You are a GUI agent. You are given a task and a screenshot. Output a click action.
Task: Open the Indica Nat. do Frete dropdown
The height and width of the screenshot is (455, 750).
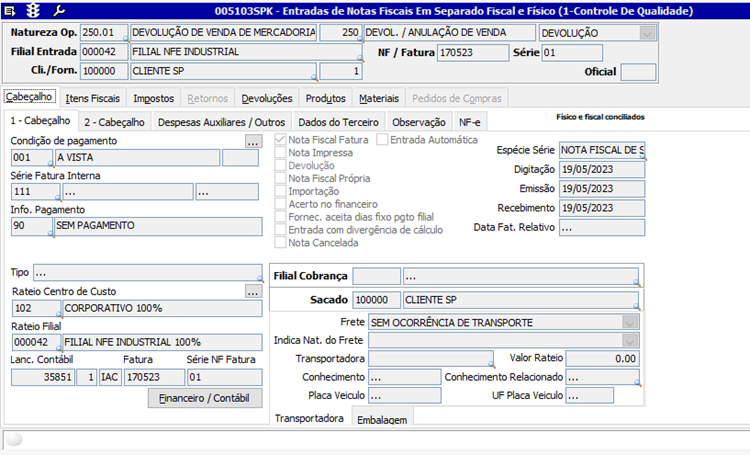629,341
